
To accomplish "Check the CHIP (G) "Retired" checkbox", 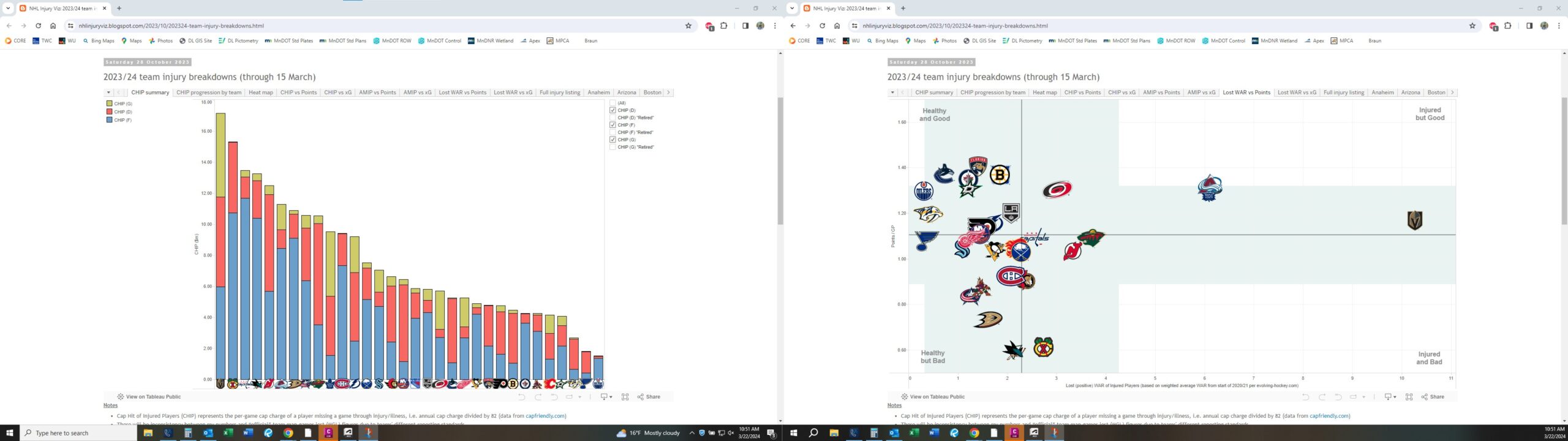I will (612, 147).
